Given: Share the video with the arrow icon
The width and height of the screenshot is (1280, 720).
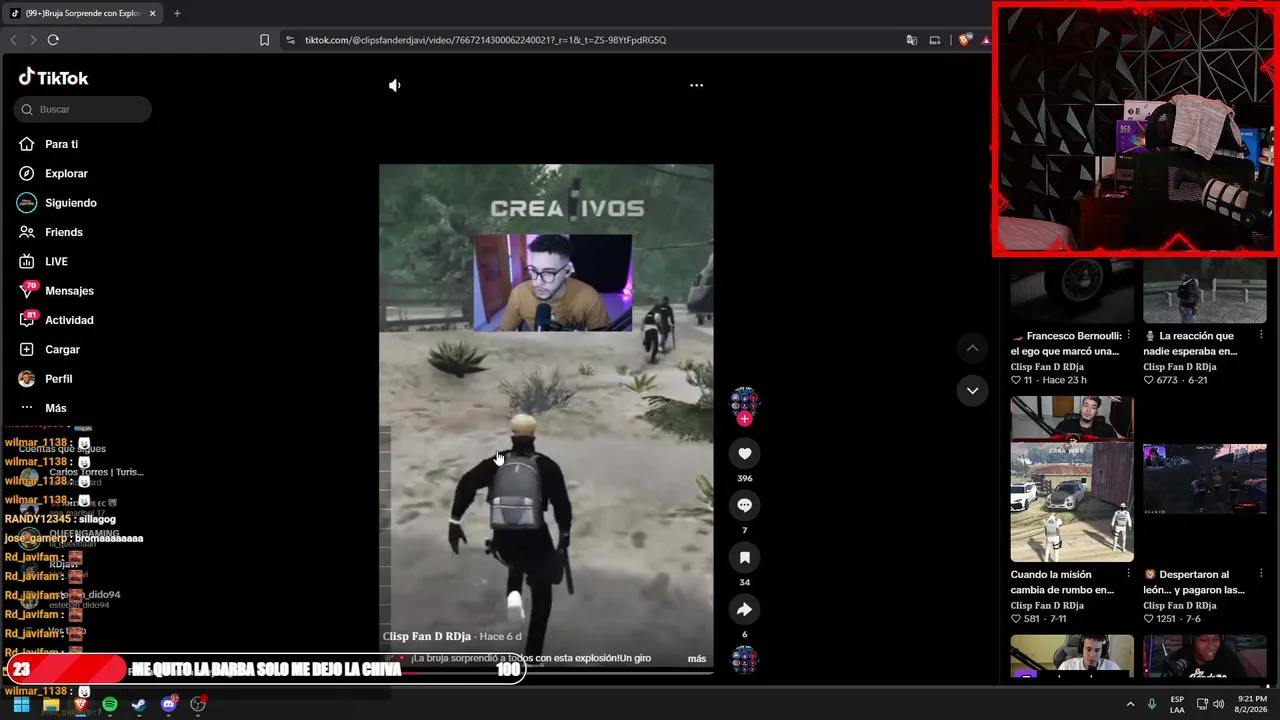Looking at the screenshot, I should click(744, 610).
